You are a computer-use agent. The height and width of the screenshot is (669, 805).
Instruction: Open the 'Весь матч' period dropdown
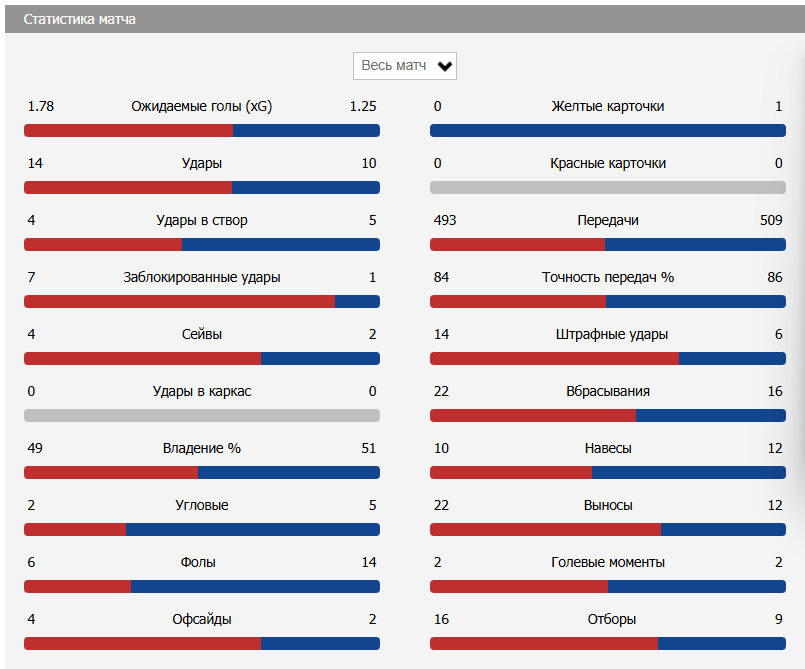(395, 66)
